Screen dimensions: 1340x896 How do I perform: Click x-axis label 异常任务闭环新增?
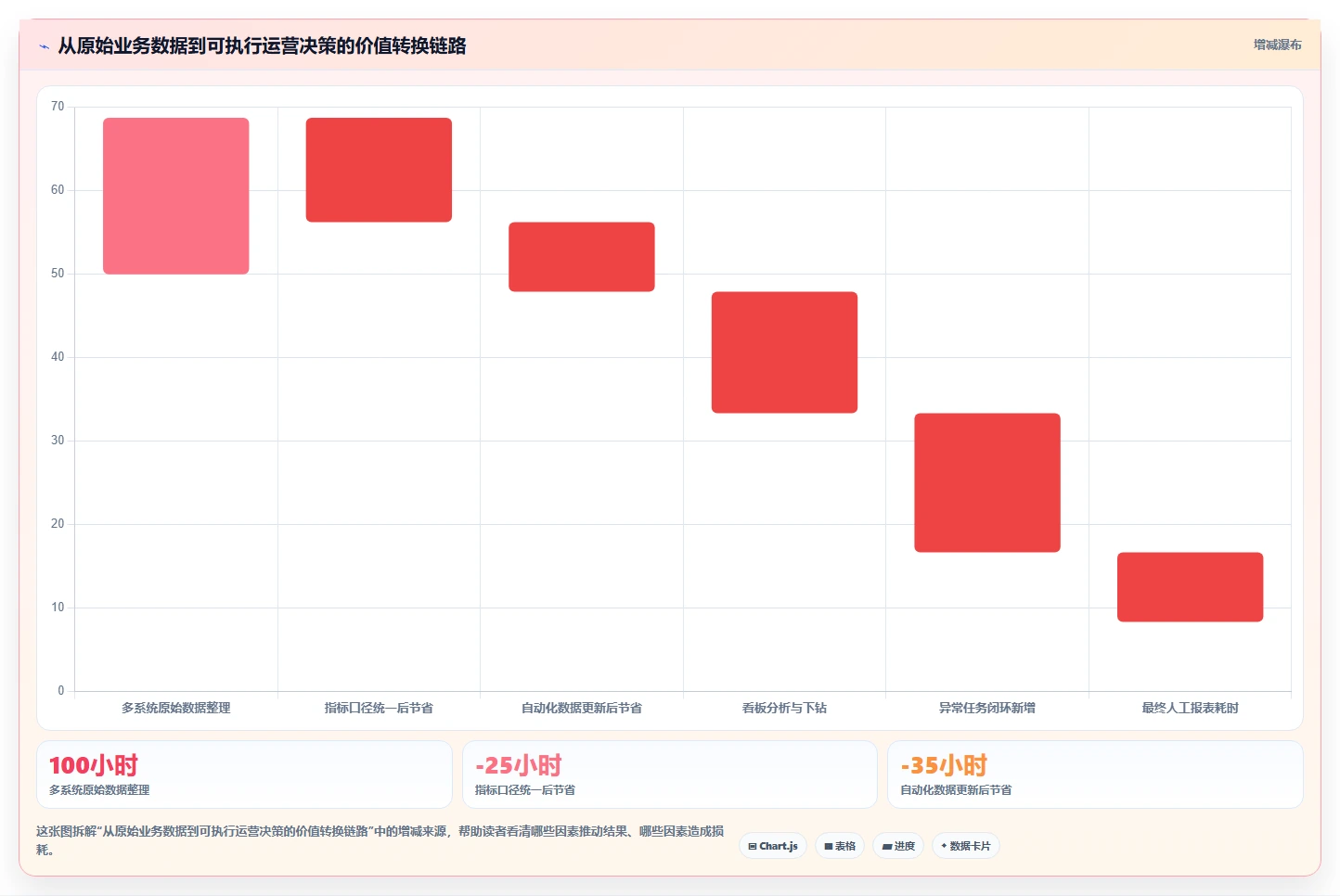pyautogui.click(x=987, y=708)
